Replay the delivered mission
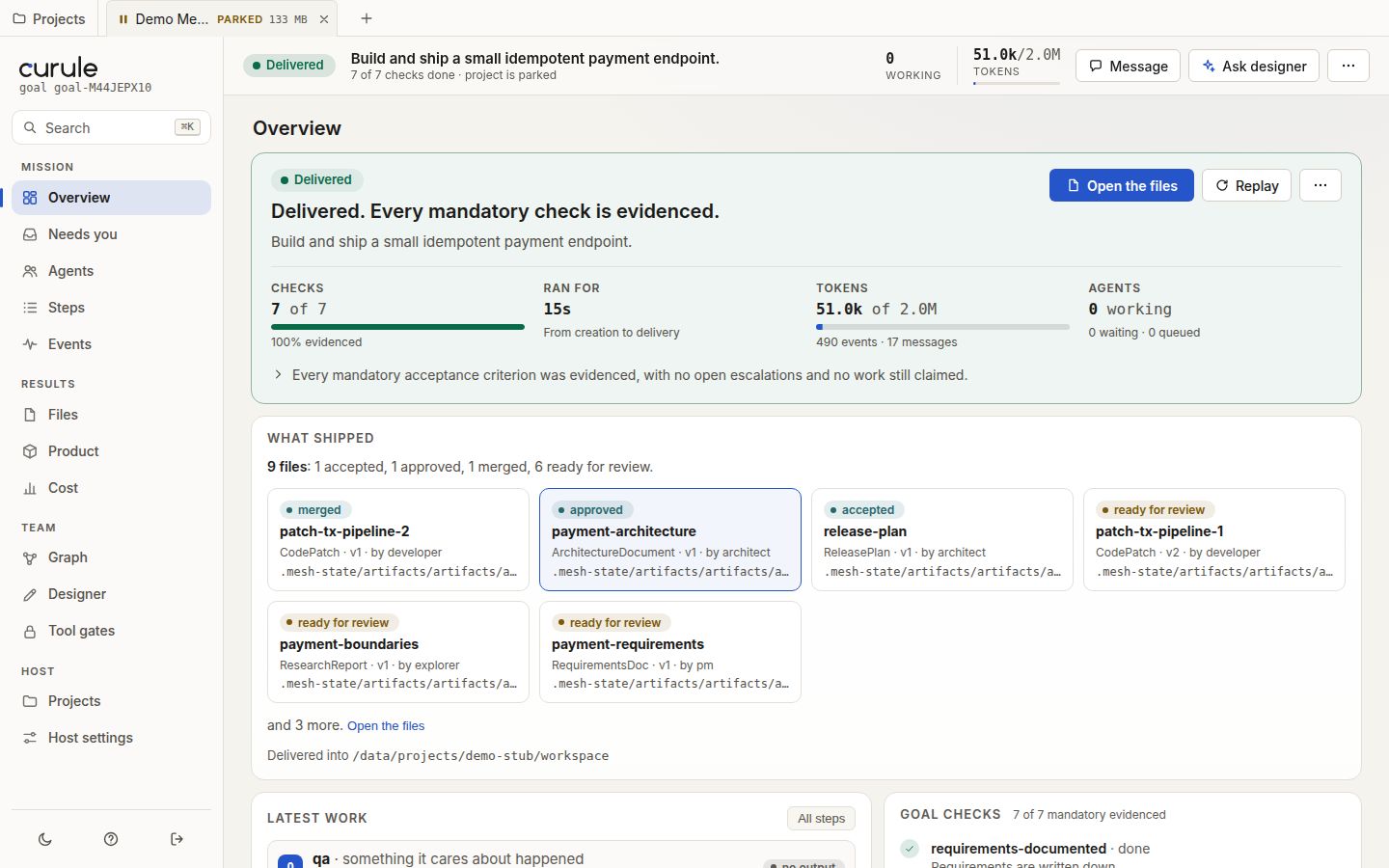Viewport: 1389px width, 868px height. pos(1246,185)
